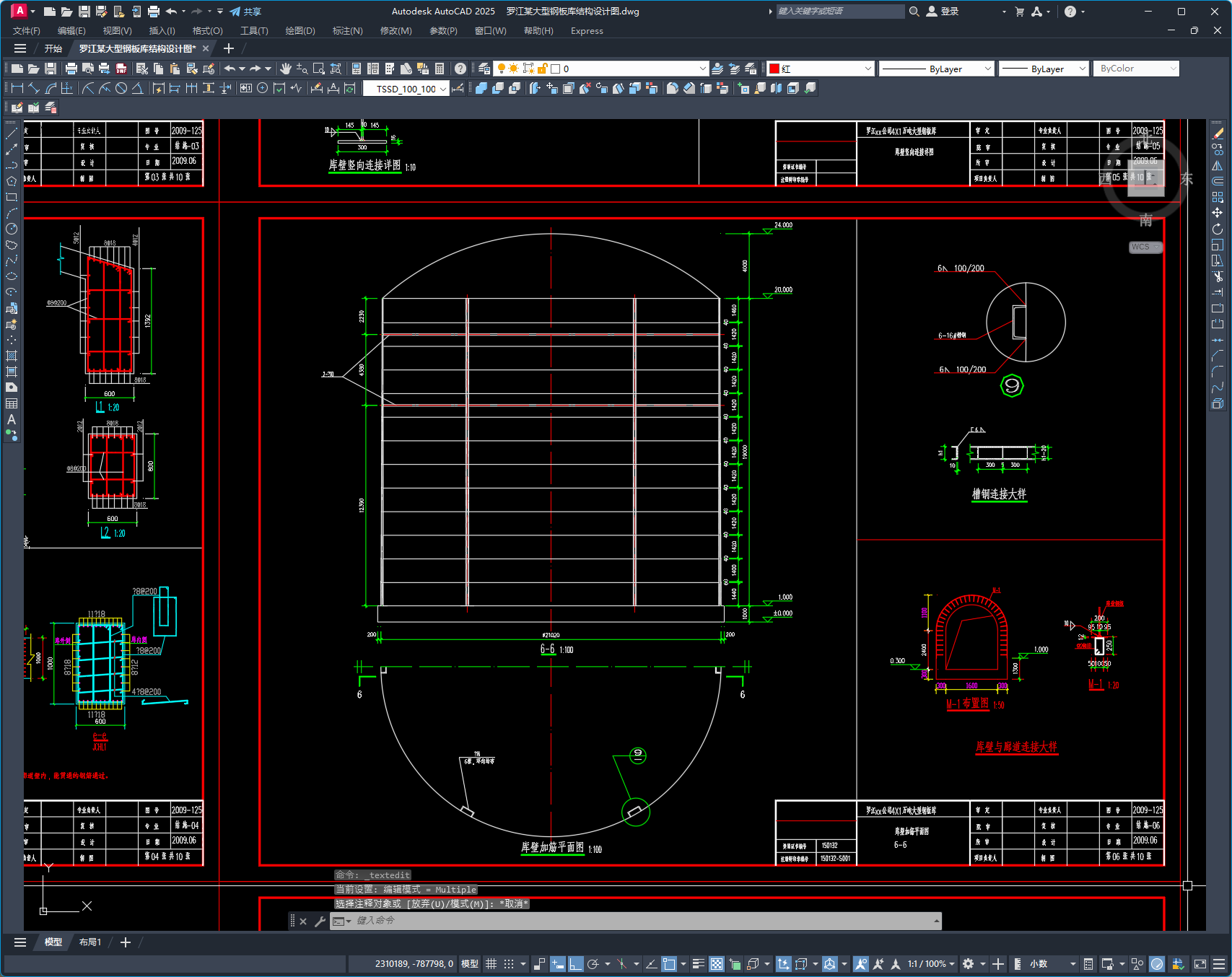This screenshot has width=1232, height=977.
Task: Click the Pan hand tool icon
Action: pyautogui.click(x=286, y=69)
